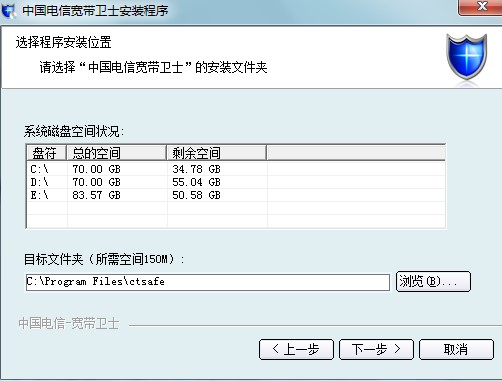This screenshot has width=502, height=381.
Task: Sort by the 盘符 column header
Action: pyautogui.click(x=47, y=153)
